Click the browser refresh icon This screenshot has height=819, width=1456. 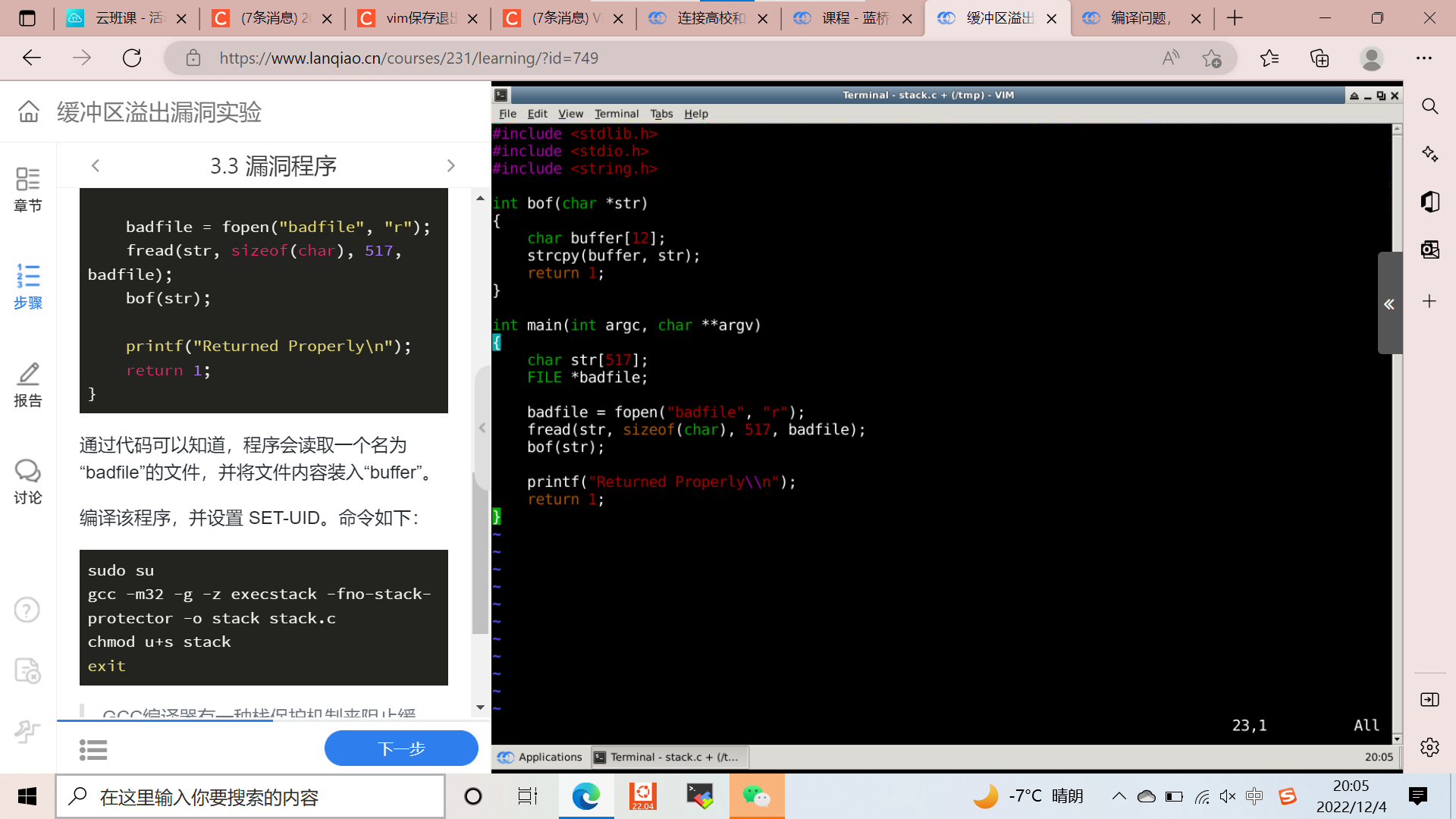tap(132, 58)
